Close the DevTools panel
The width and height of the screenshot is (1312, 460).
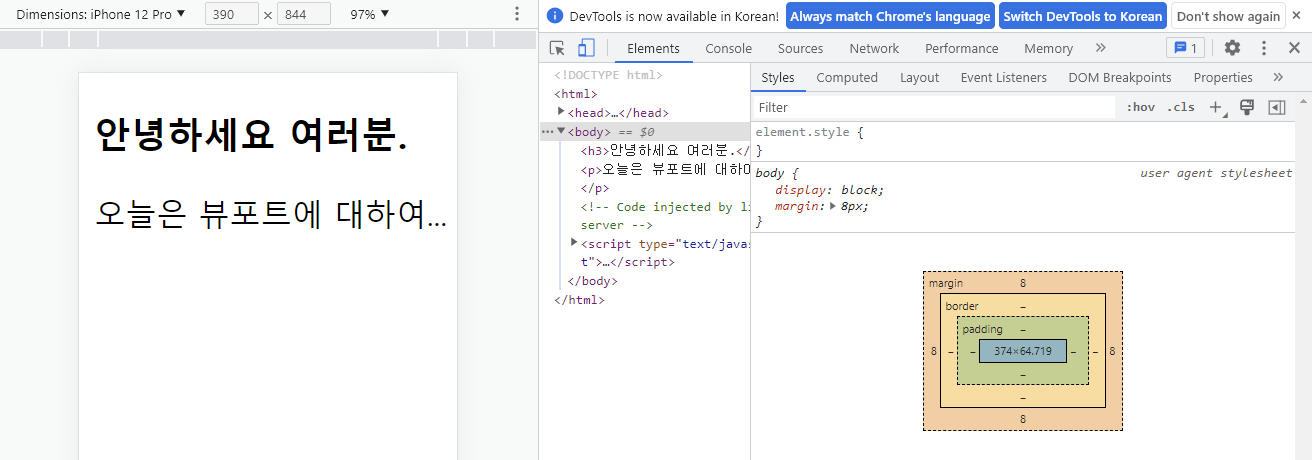pos(1294,48)
